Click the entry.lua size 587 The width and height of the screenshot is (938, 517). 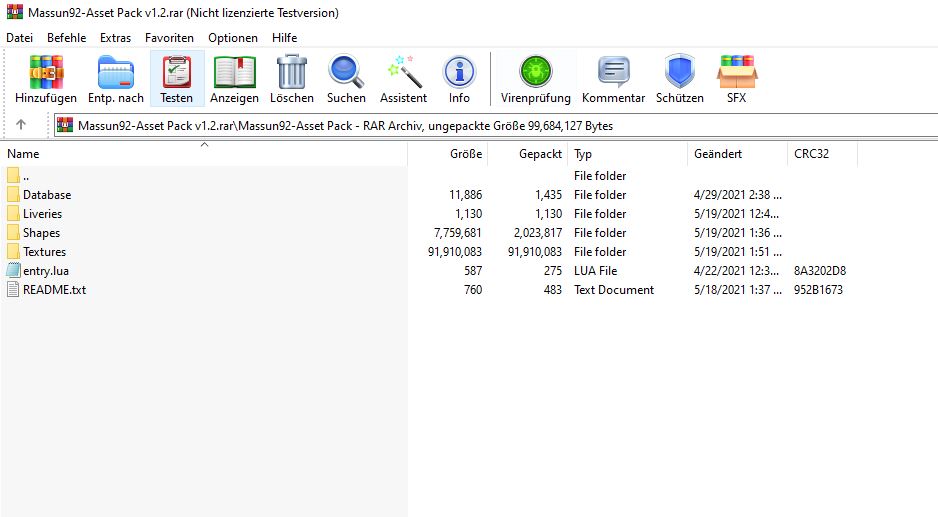point(473,270)
